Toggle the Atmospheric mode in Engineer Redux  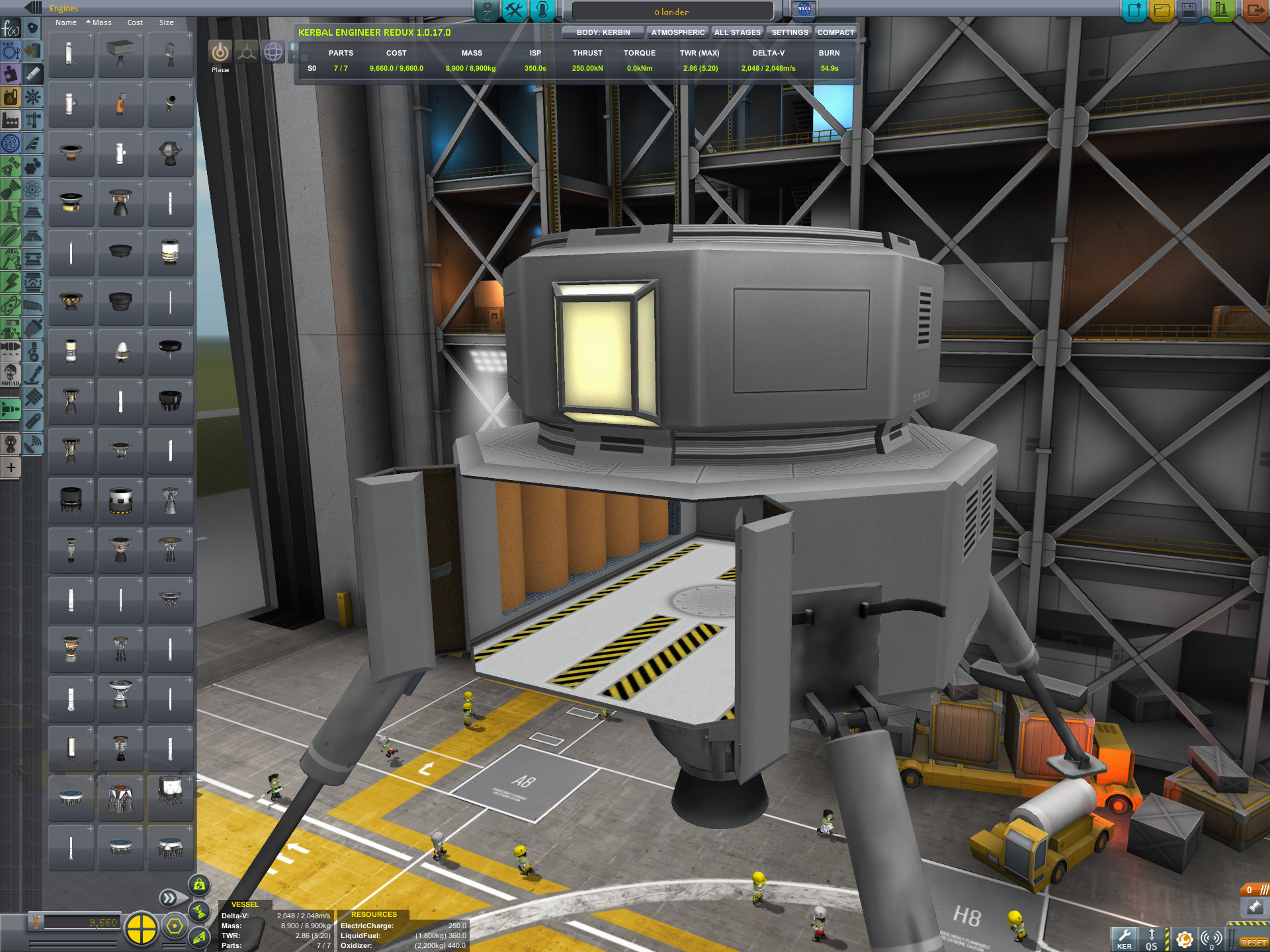coord(677,32)
